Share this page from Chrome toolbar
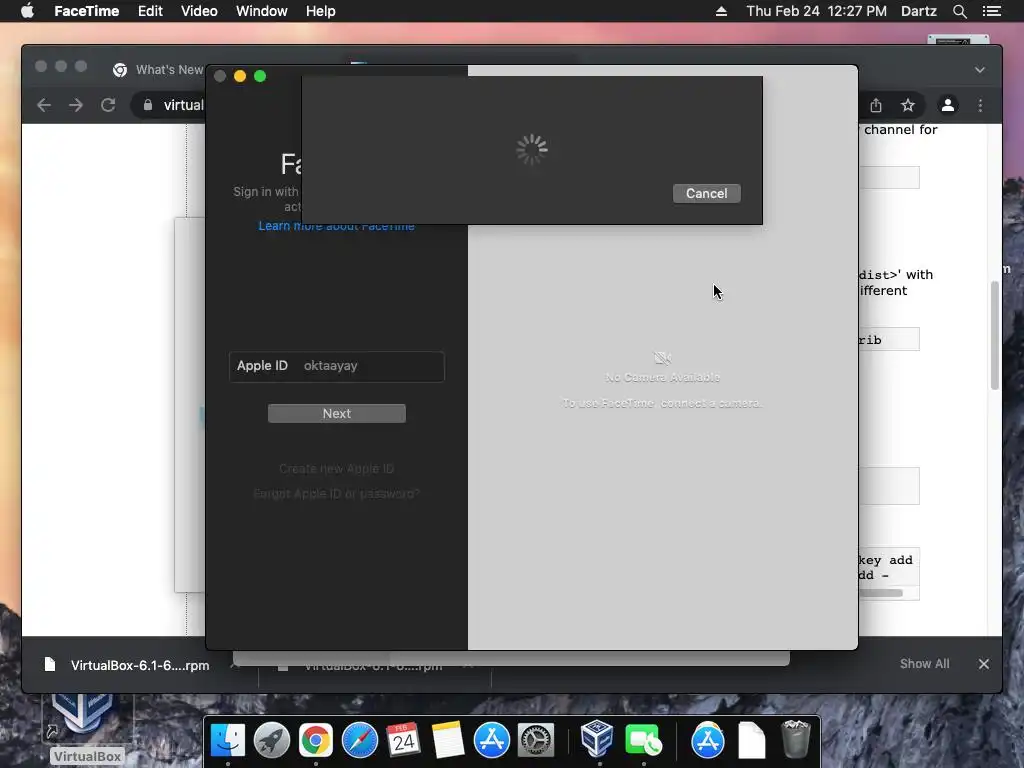Viewport: 1024px width, 768px height. [876, 105]
